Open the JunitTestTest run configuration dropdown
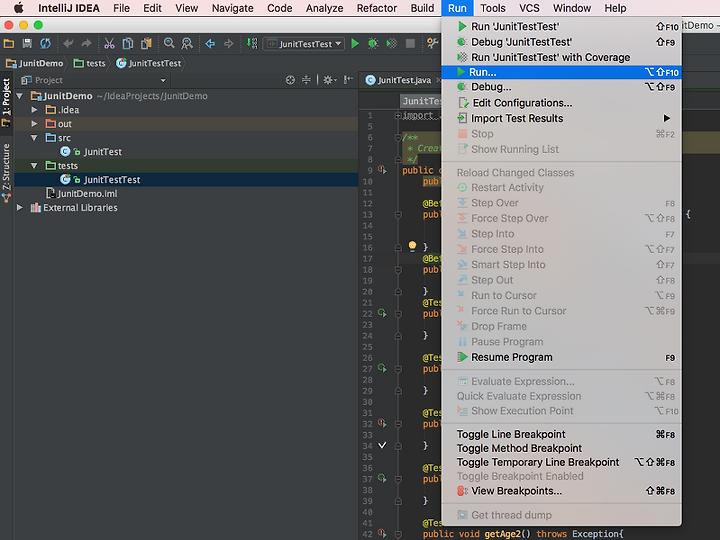 pyautogui.click(x=304, y=44)
